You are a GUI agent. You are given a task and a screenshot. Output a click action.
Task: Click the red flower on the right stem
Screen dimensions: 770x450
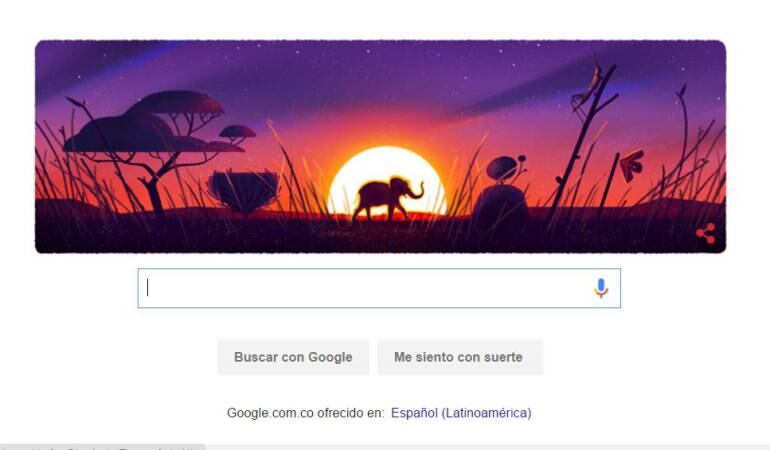(x=631, y=165)
